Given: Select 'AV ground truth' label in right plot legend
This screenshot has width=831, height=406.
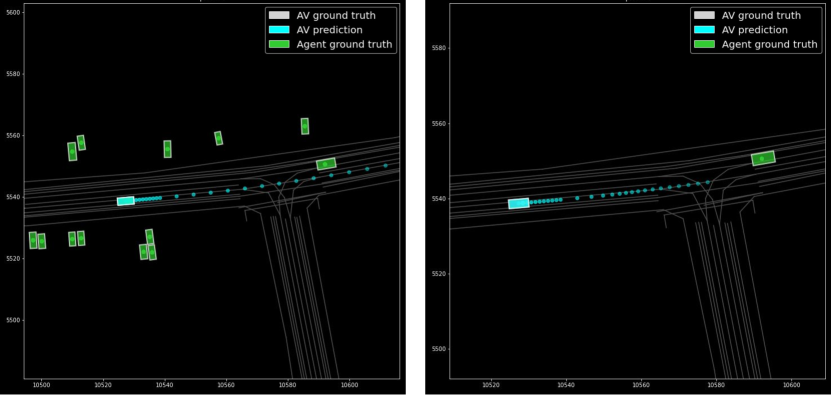Looking at the screenshot, I should click(x=761, y=15).
